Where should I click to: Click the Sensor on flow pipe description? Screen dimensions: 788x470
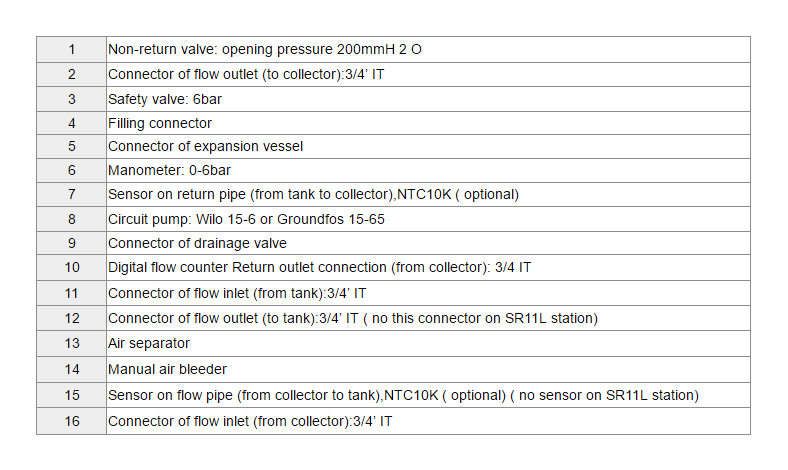click(402, 395)
